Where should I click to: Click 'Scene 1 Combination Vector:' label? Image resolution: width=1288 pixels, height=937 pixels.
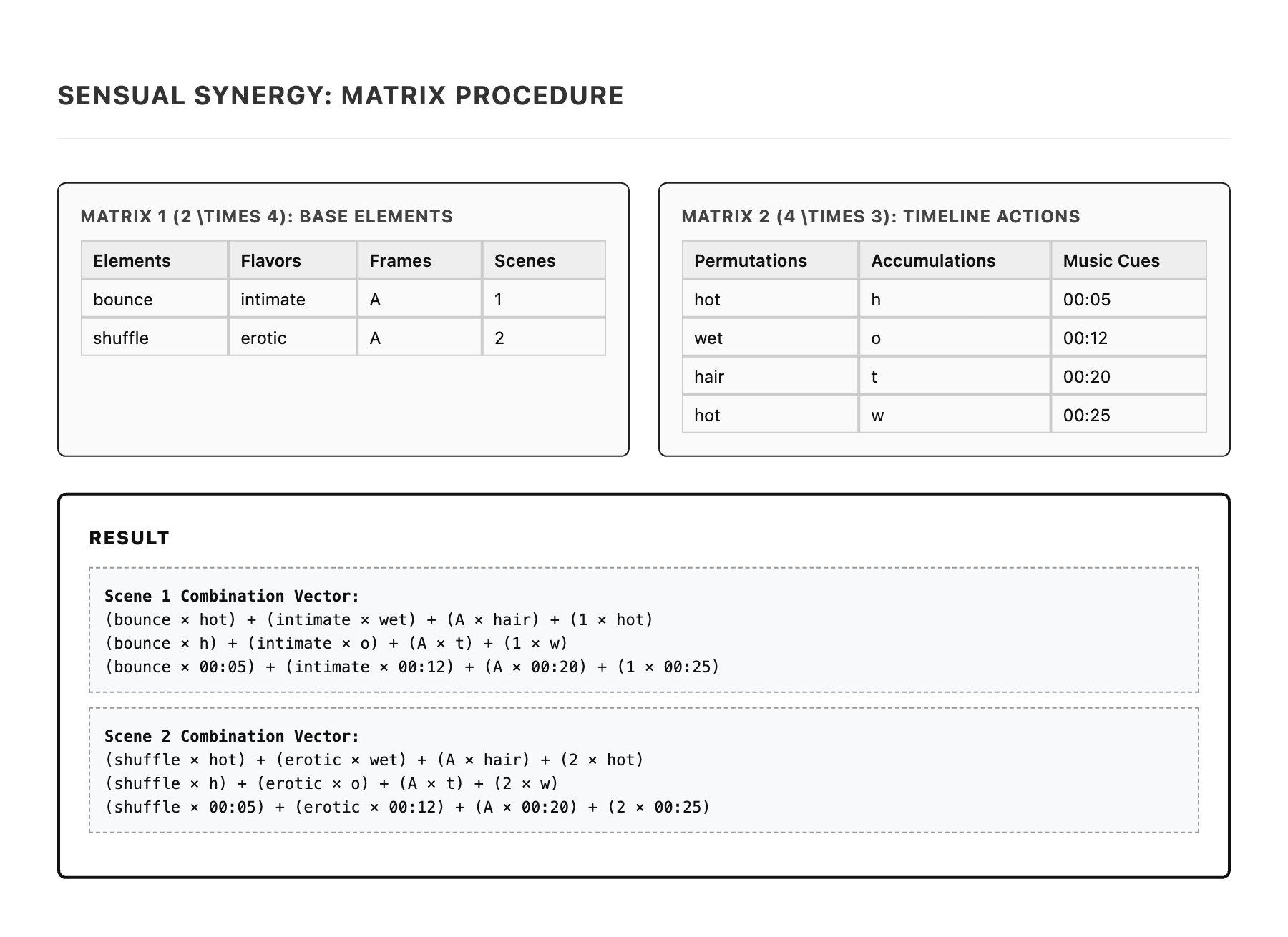(232, 596)
